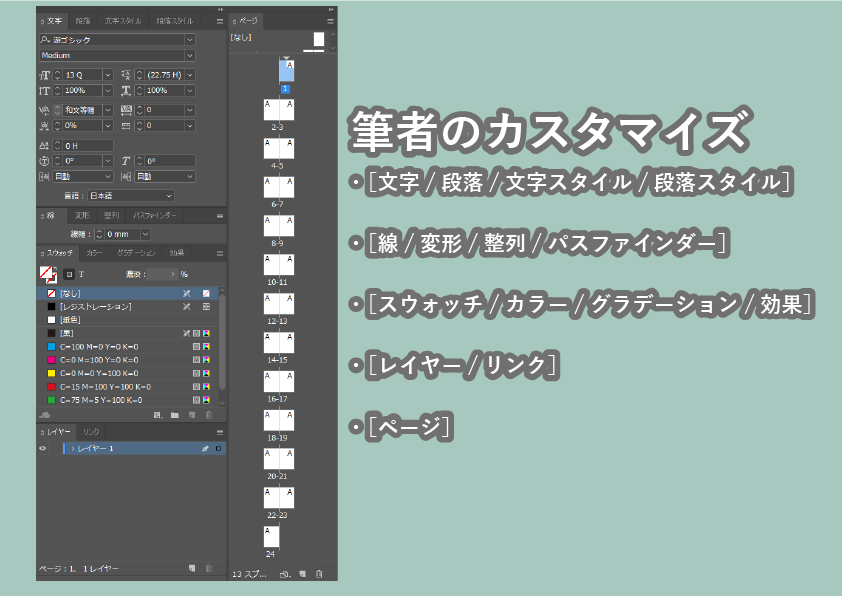
Task: Collapse the character panel dock via double-arrow icon
Action: pos(220,10)
